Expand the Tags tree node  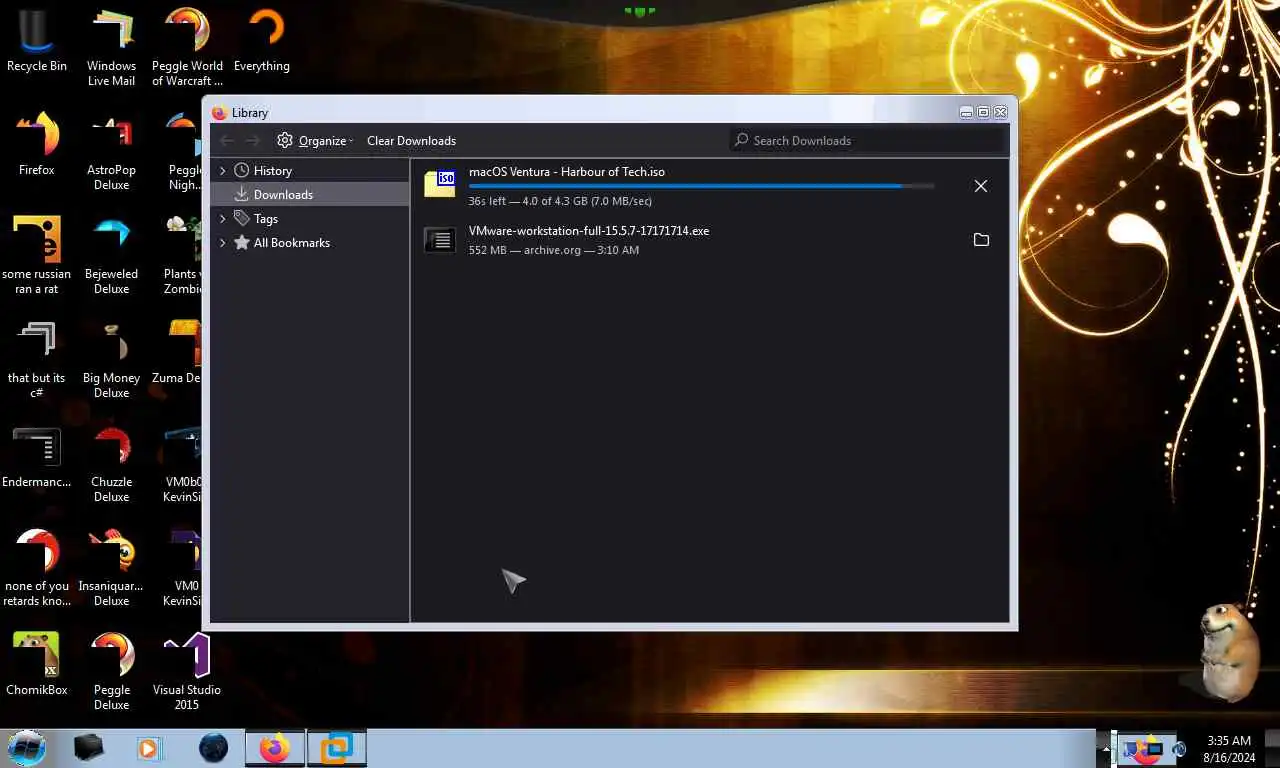coord(223,219)
